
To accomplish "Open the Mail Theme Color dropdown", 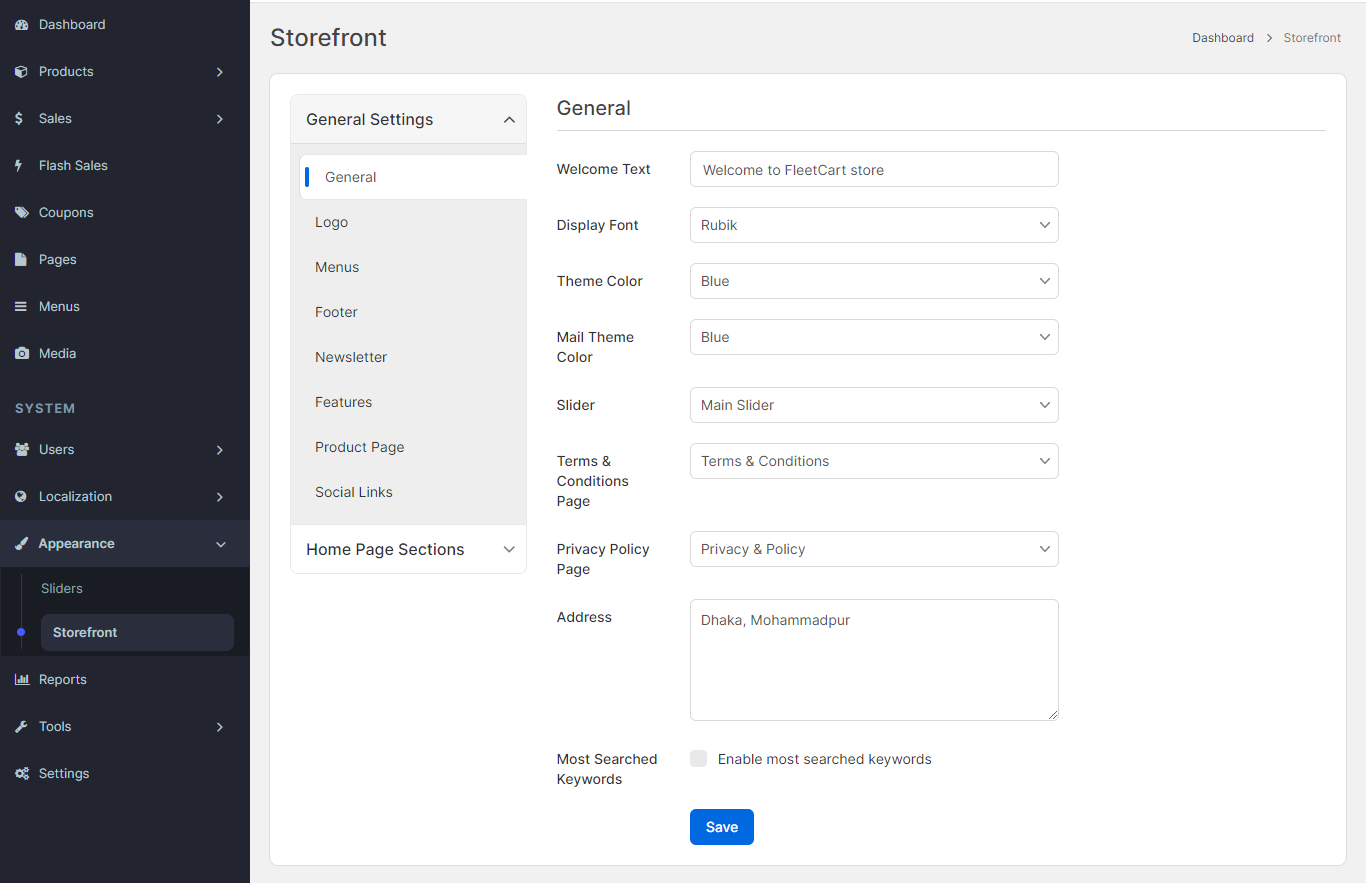I will [873, 337].
